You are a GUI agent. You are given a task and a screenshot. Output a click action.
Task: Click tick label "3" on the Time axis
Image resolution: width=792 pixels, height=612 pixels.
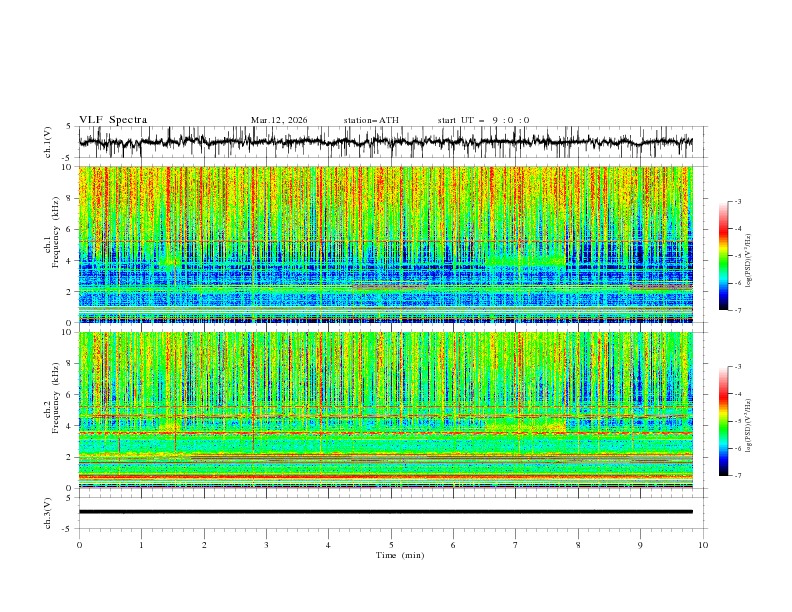pyautogui.click(x=266, y=545)
